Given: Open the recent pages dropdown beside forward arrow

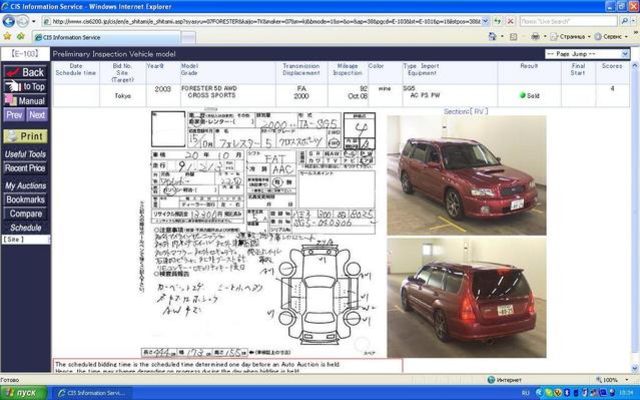Looking at the screenshot, I should pos(34,21).
